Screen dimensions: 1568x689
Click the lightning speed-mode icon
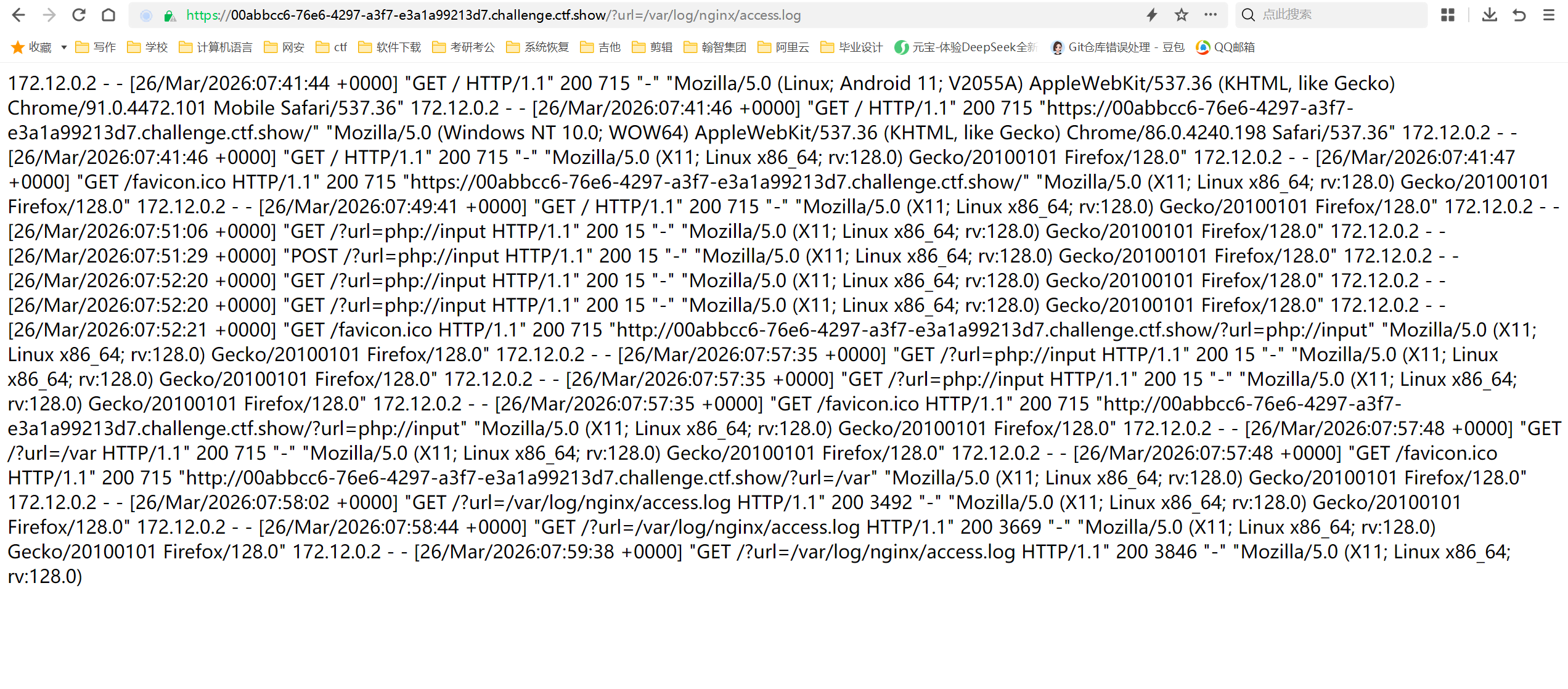click(1151, 15)
